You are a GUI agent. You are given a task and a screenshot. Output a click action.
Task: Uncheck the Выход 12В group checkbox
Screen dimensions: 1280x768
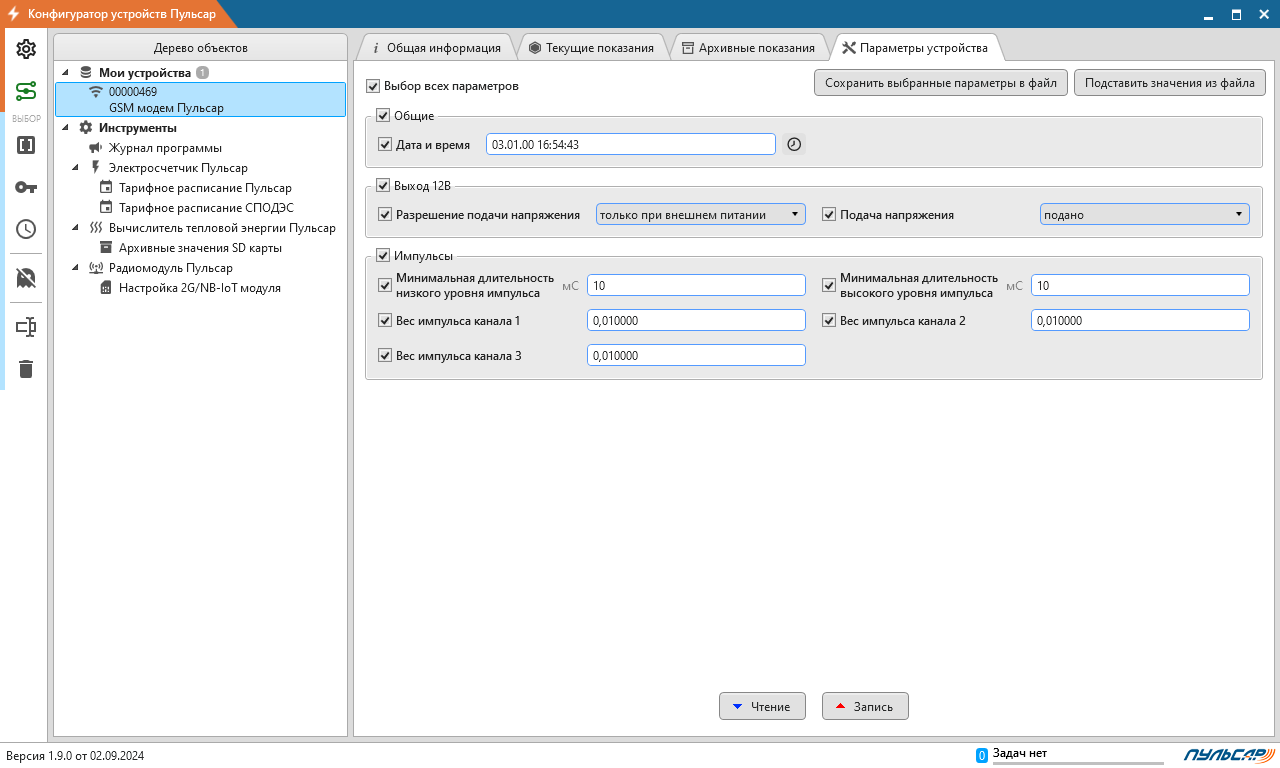(x=383, y=185)
